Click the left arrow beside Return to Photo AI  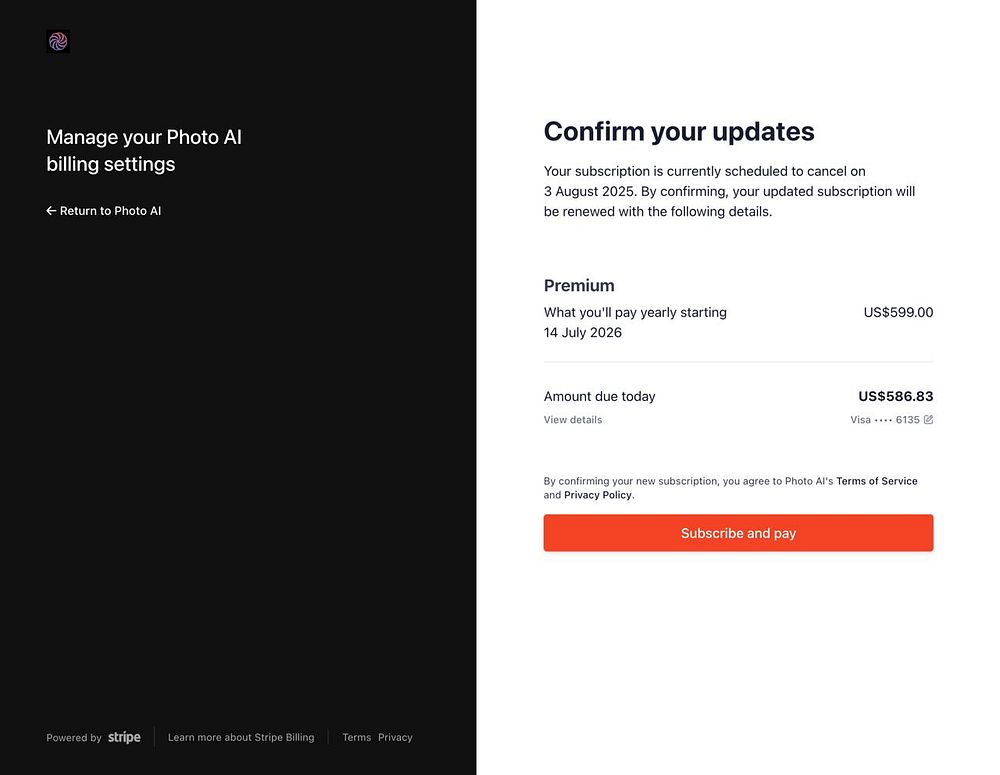click(51, 211)
